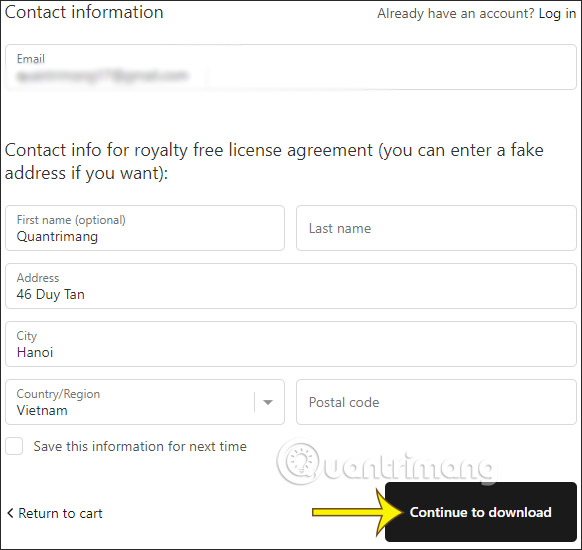Enable Save this information for next time

point(14,446)
